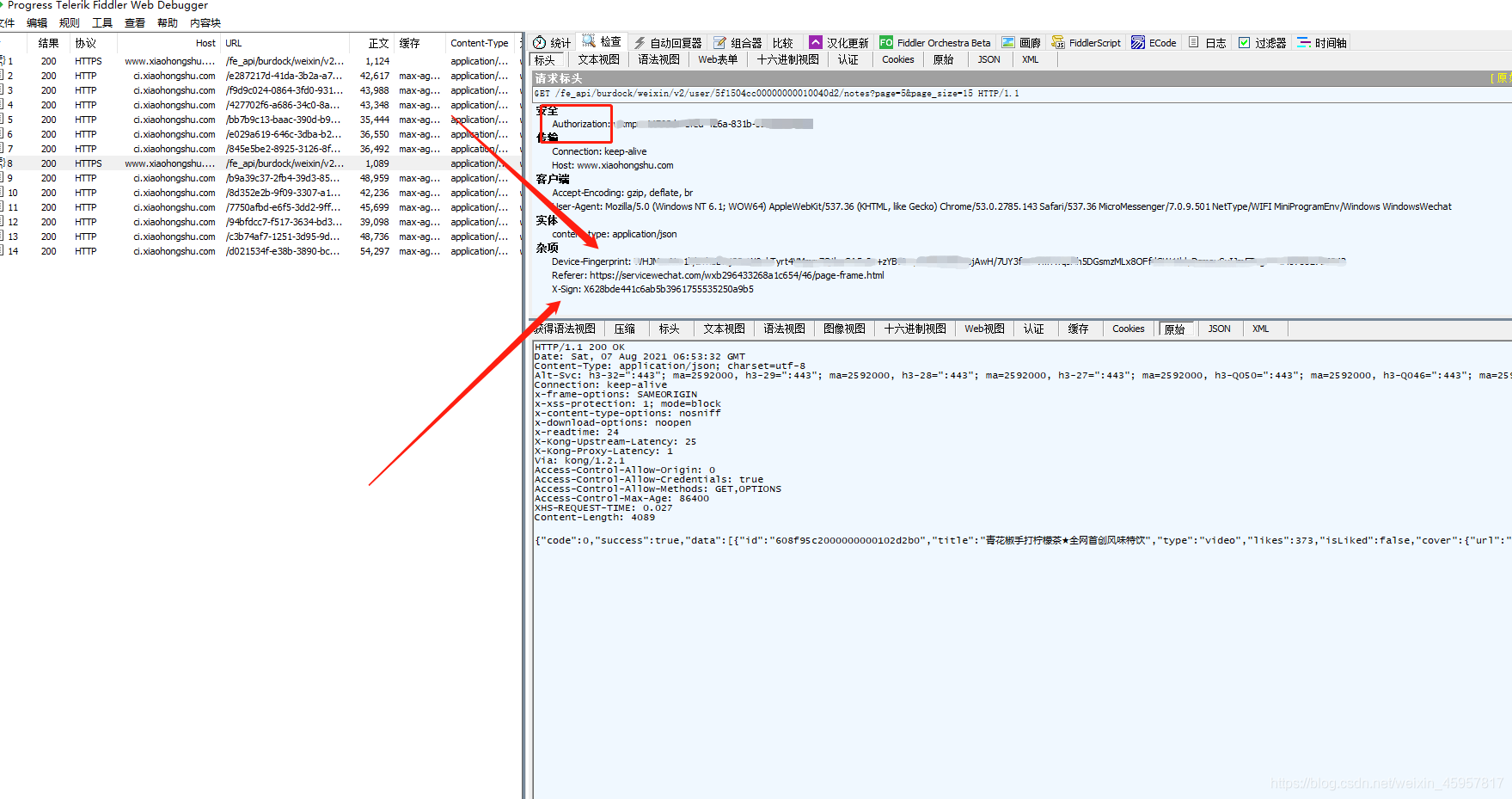
Task: Open response 获得语法视图 tab
Action: coord(565,329)
